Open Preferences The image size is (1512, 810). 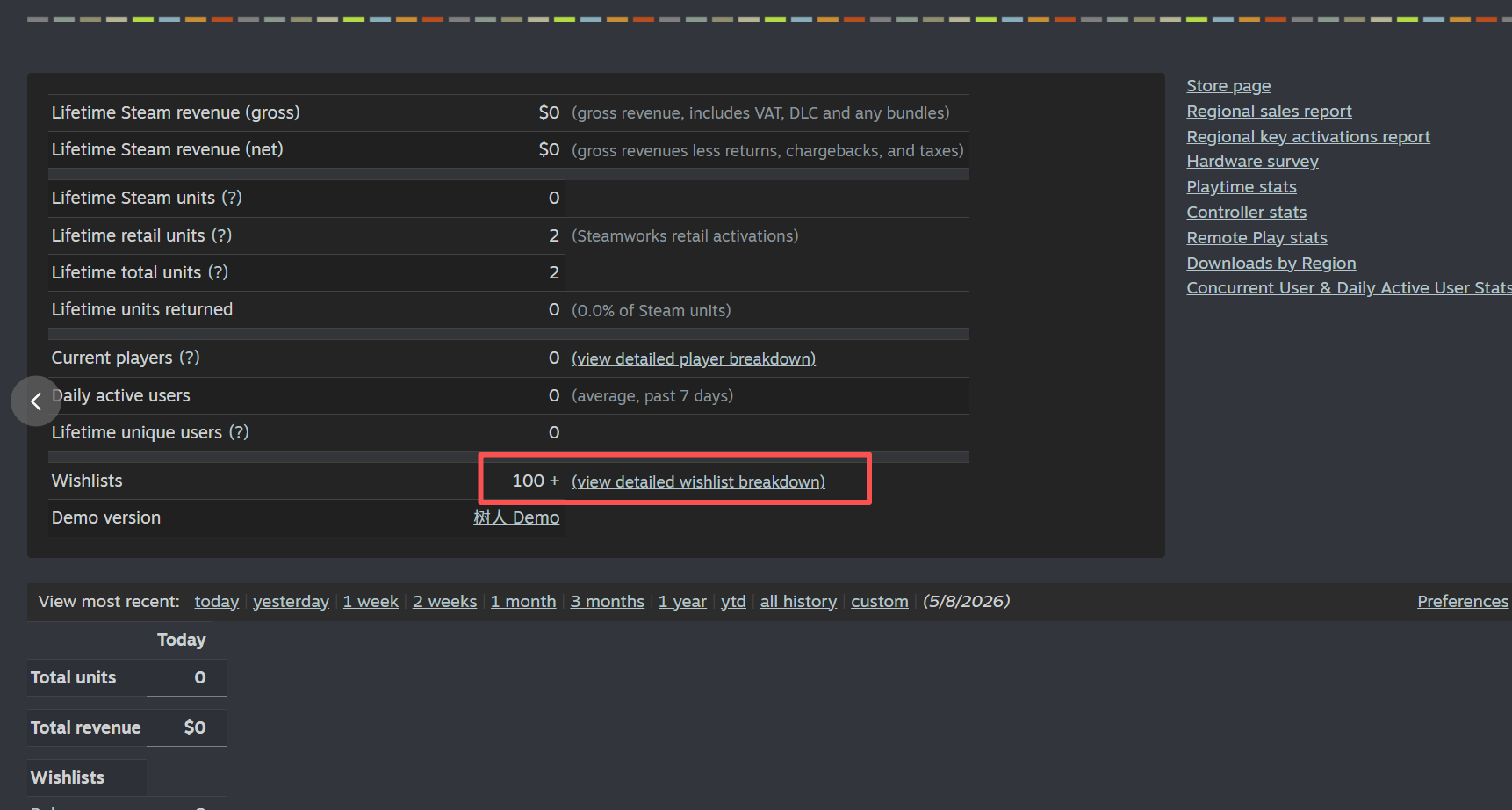pos(1463,602)
